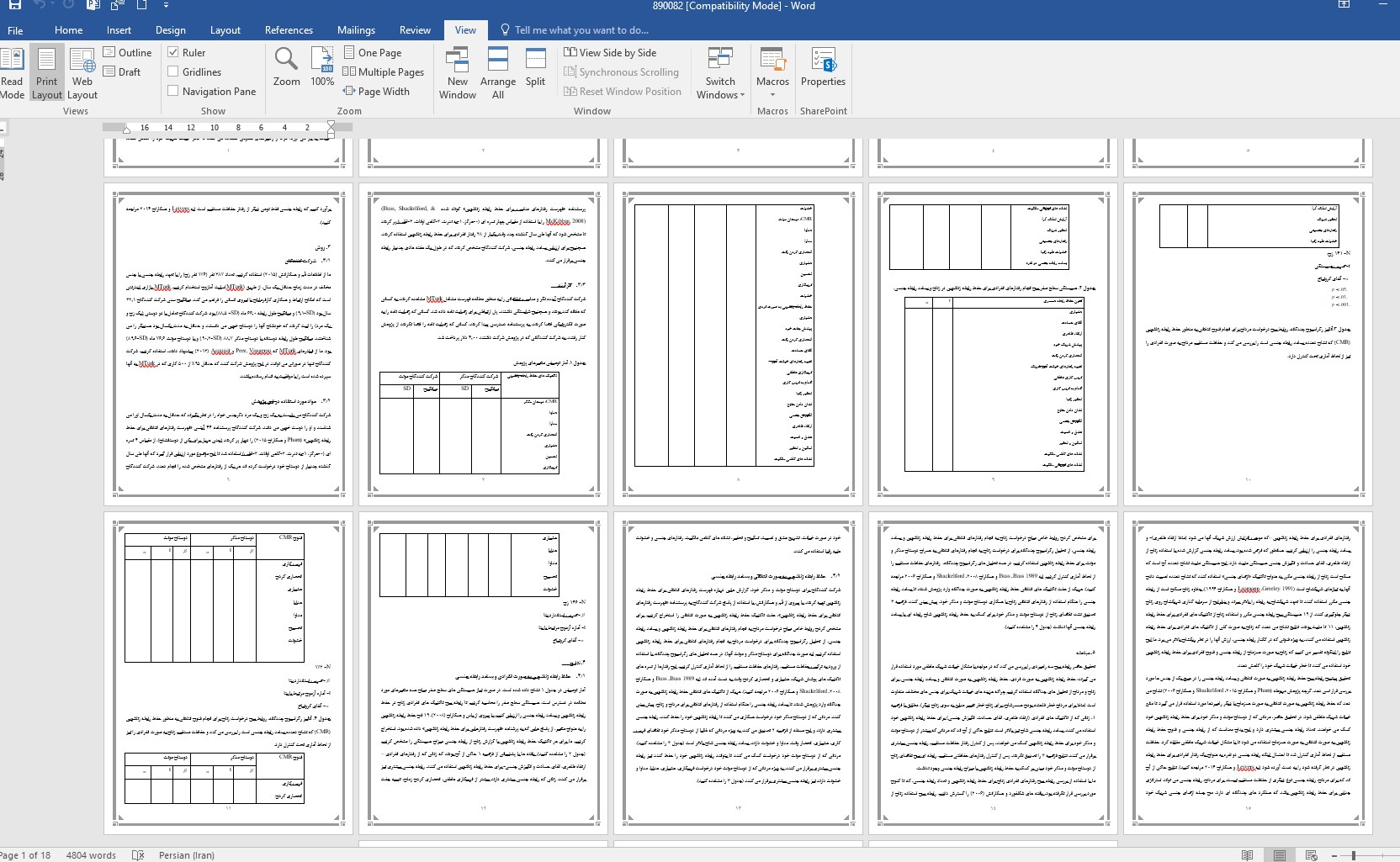This screenshot has width=1400, height=862.
Task: Enable the Gridlines checkbox
Action: 173,71
